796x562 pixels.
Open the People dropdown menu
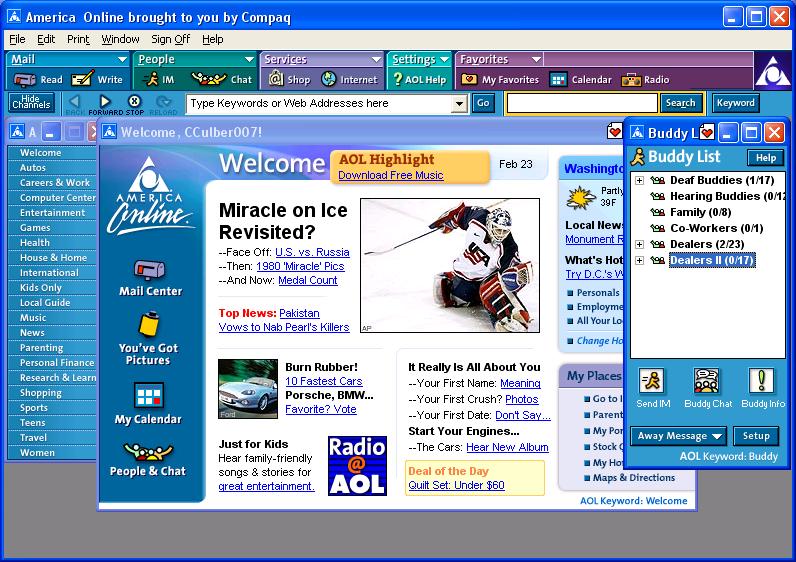tap(249, 59)
